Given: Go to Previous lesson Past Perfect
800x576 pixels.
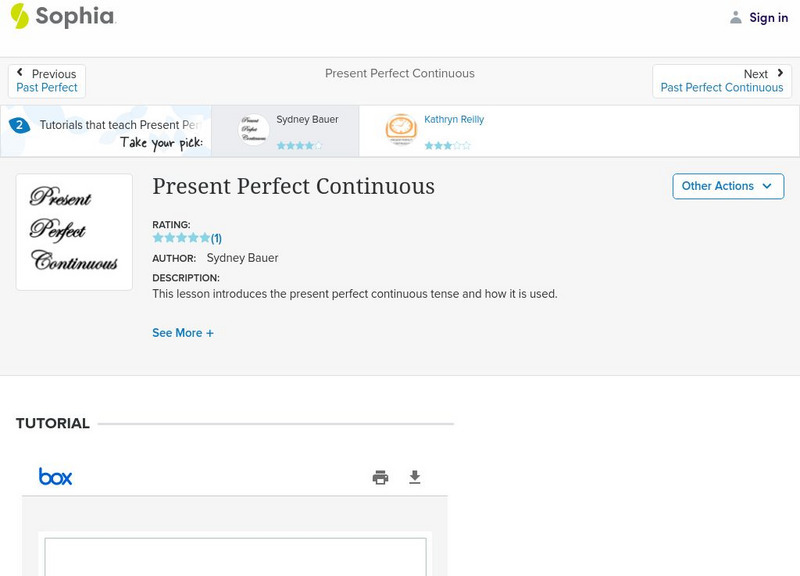Looking at the screenshot, I should tap(47, 81).
